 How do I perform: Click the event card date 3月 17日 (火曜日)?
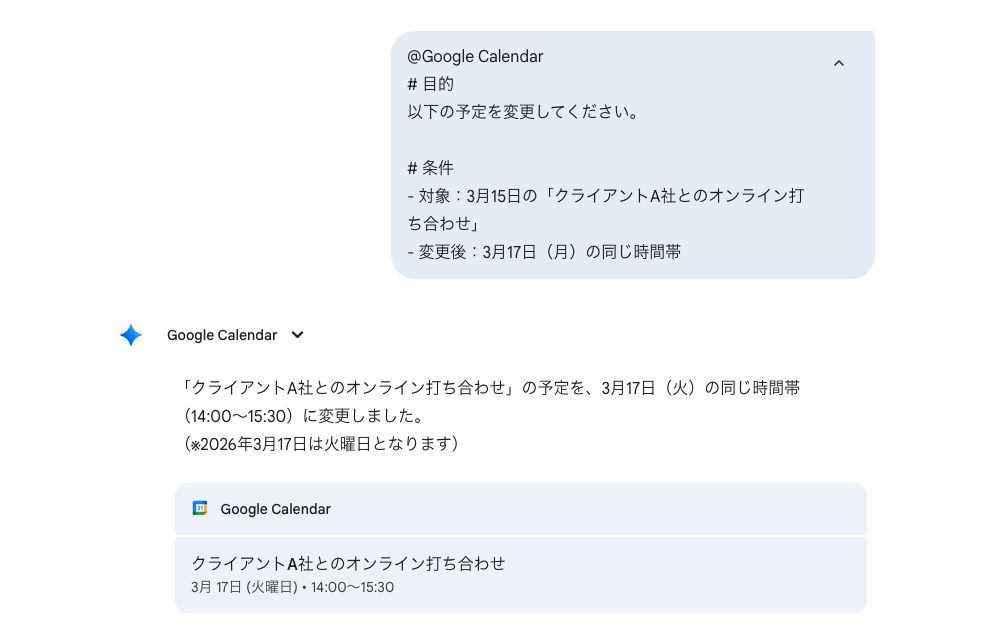pos(244,587)
